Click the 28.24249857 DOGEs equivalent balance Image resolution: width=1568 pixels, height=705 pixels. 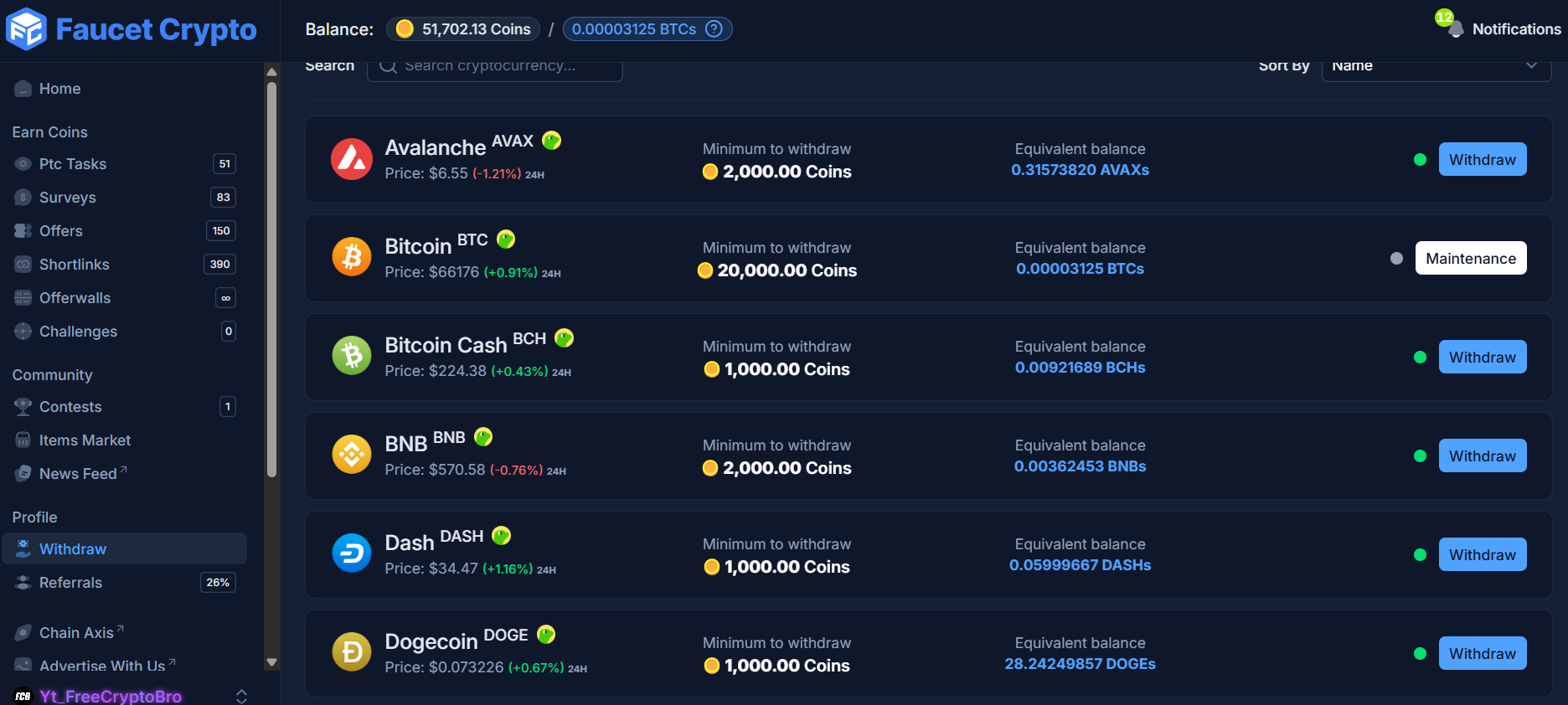(1080, 664)
